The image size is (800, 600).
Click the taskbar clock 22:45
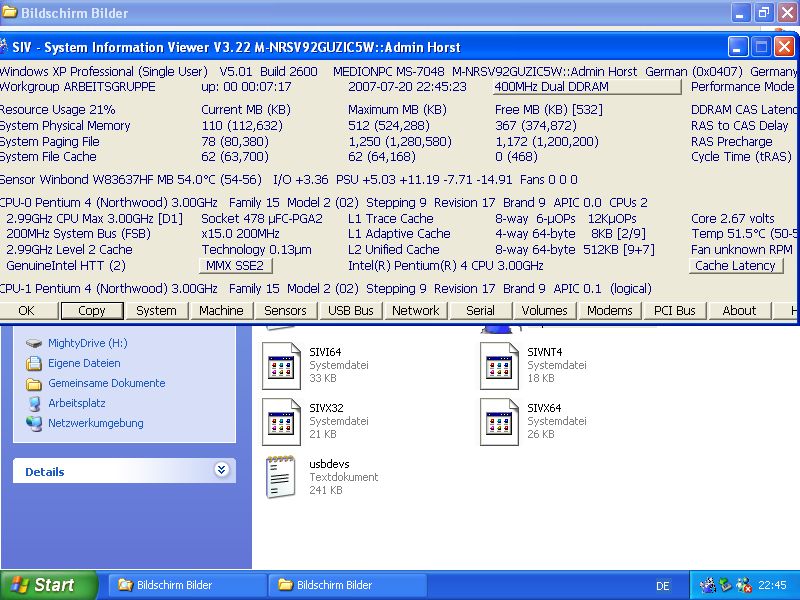coord(772,585)
